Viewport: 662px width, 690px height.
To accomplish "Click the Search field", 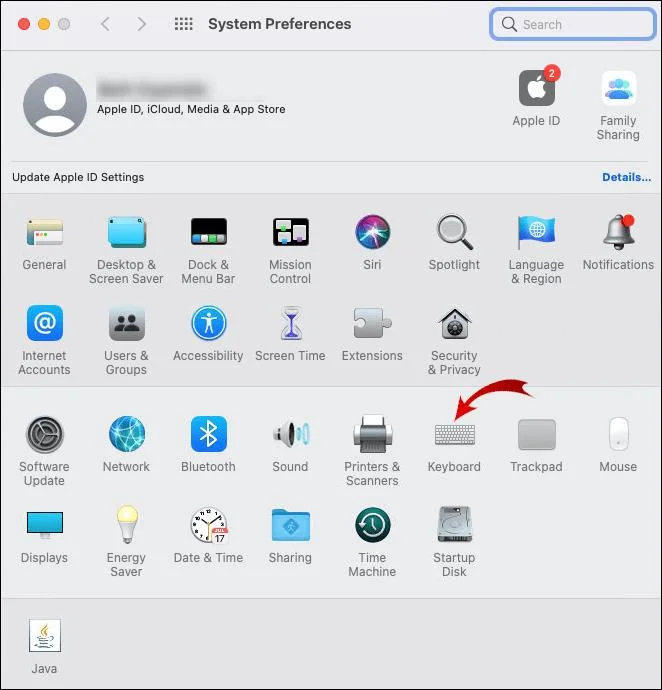I will point(573,24).
